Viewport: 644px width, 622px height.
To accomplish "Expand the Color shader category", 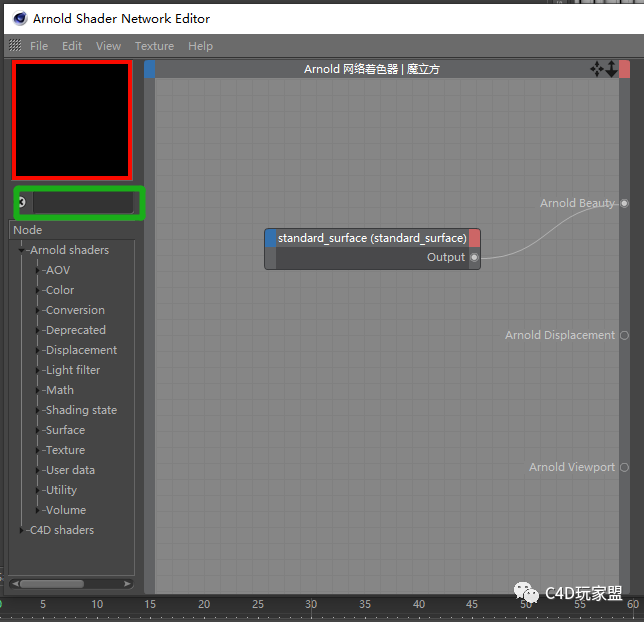I will [x=37, y=290].
